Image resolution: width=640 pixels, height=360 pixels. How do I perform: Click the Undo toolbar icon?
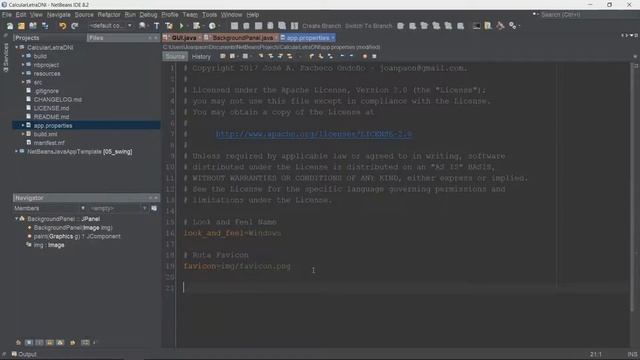point(62,26)
